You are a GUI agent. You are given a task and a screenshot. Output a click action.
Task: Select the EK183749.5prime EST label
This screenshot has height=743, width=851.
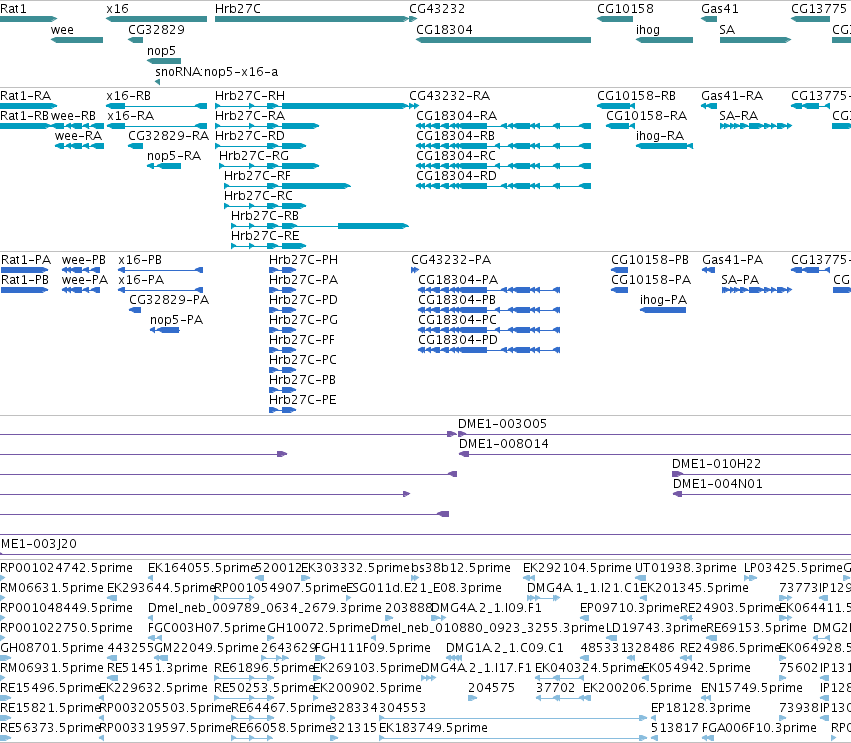(x=433, y=728)
